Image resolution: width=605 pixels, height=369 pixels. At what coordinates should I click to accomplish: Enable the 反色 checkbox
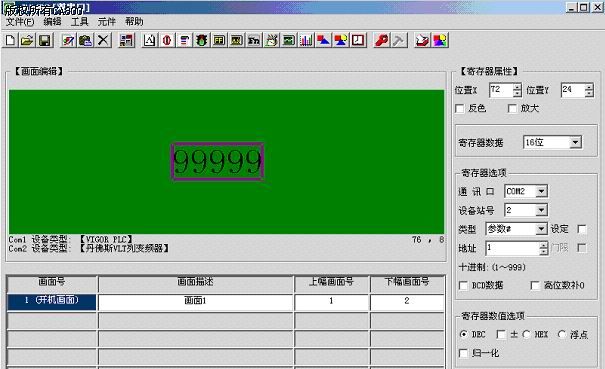pos(460,108)
